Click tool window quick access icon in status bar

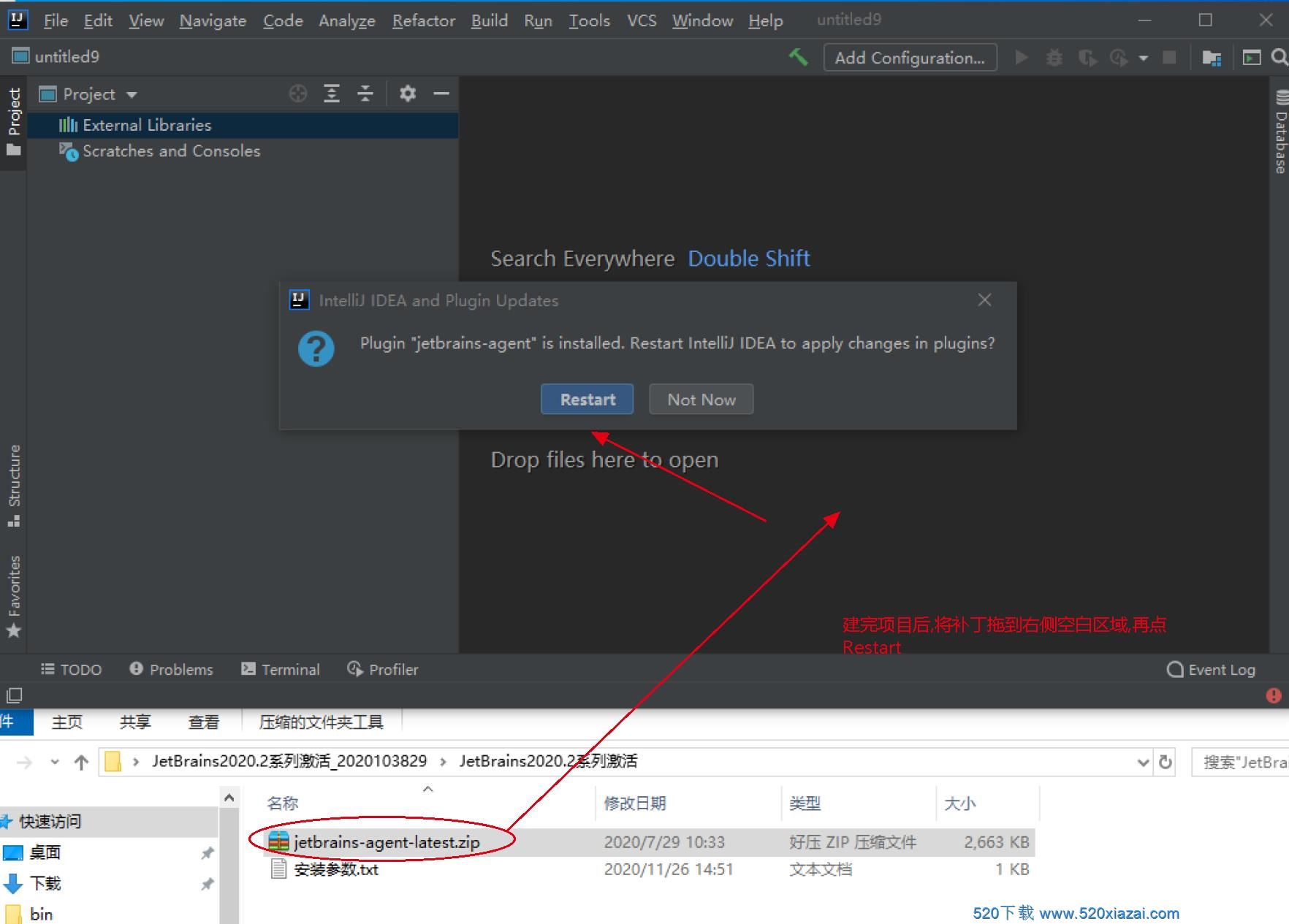[14, 695]
